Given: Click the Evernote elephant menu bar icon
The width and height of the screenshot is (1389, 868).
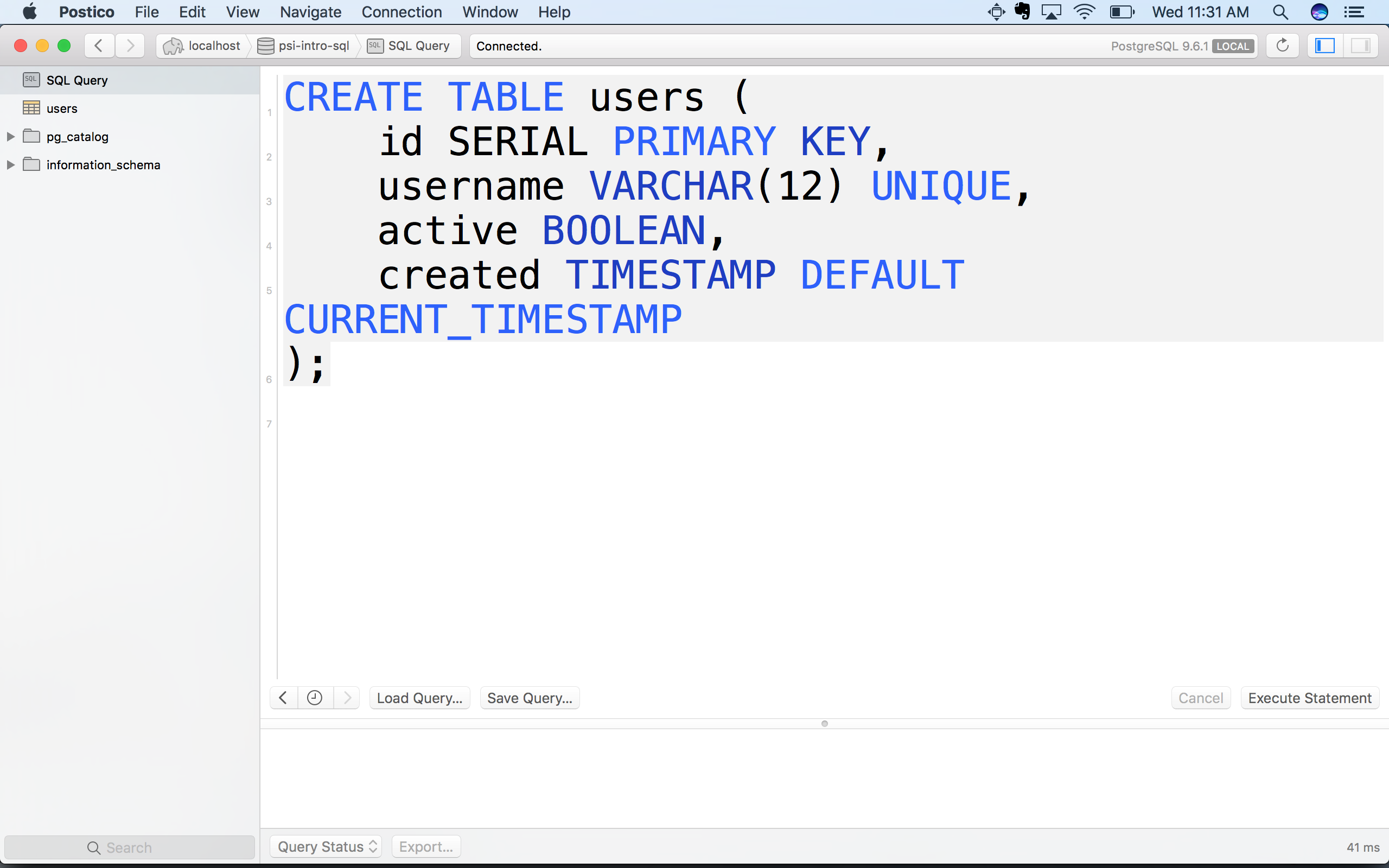Looking at the screenshot, I should [x=1022, y=12].
